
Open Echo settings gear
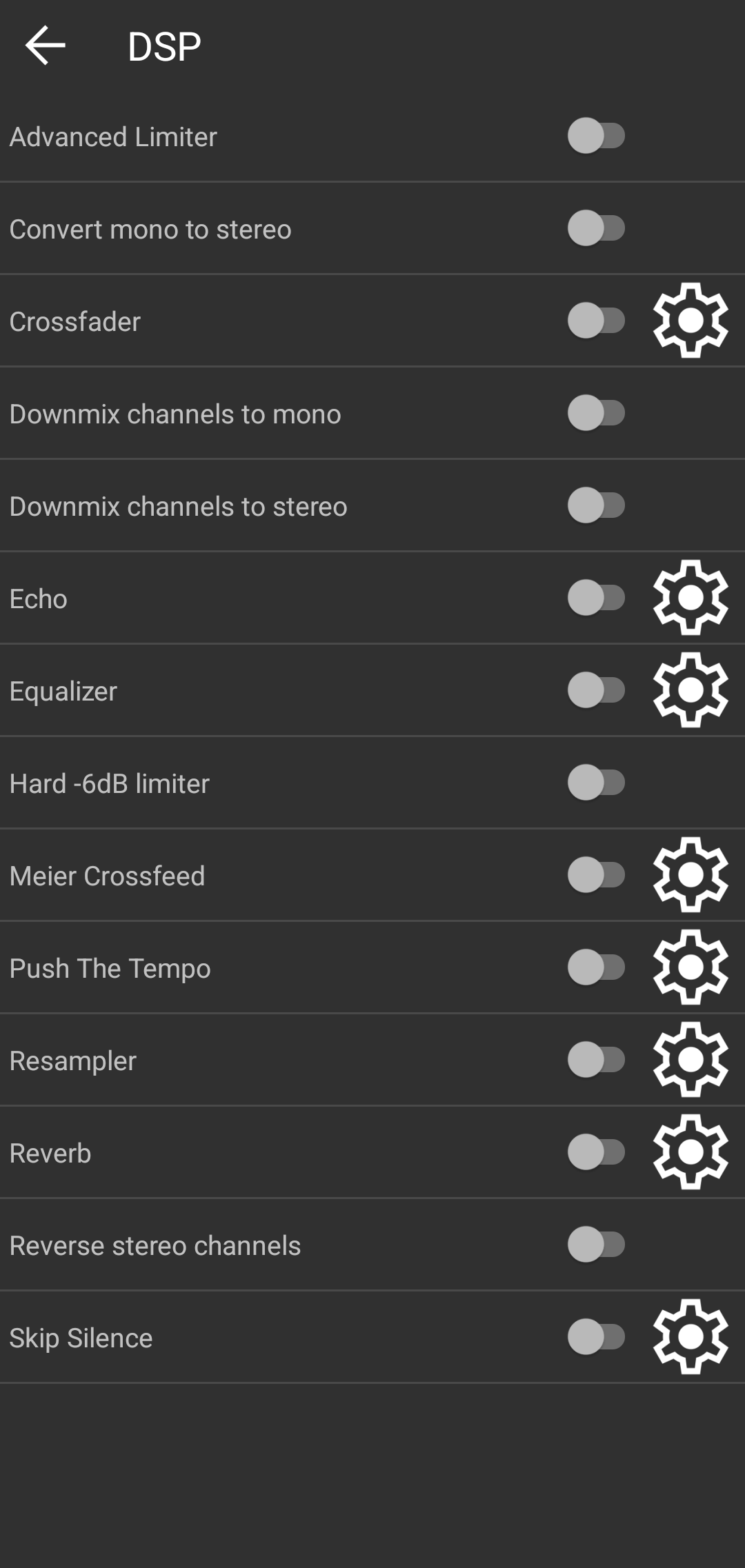pyautogui.click(x=691, y=598)
